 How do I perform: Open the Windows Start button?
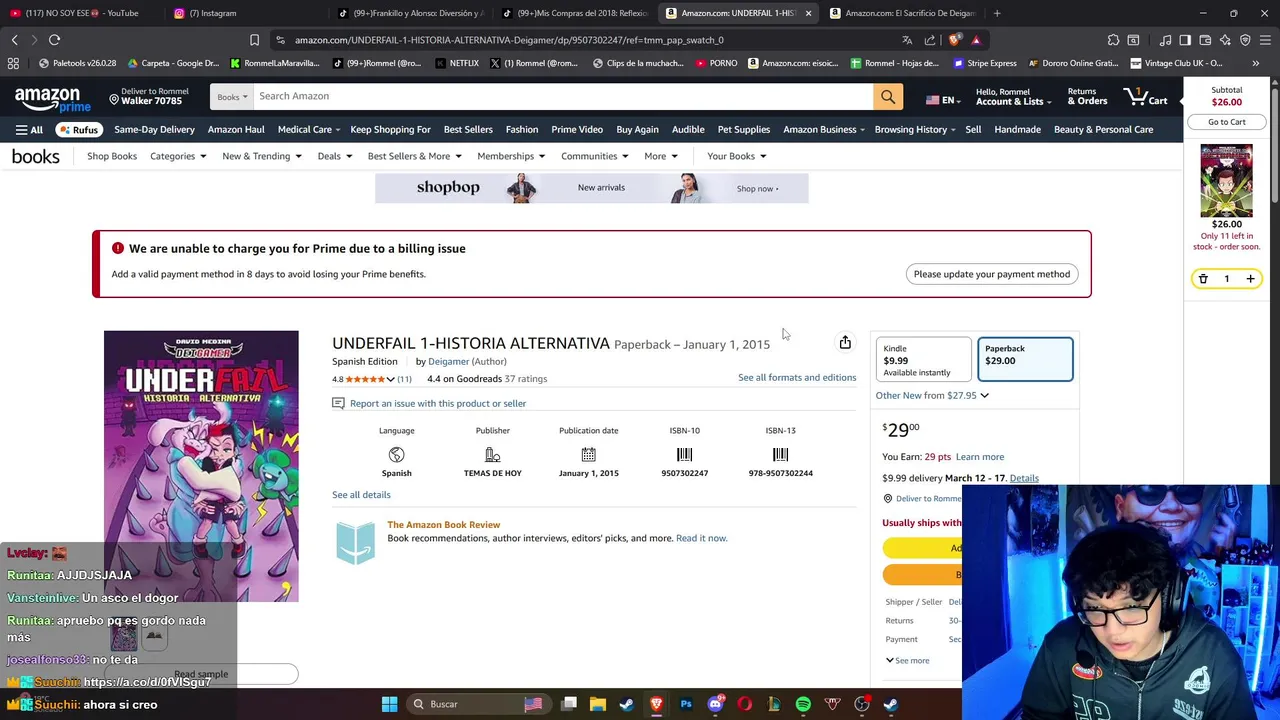tap(389, 704)
